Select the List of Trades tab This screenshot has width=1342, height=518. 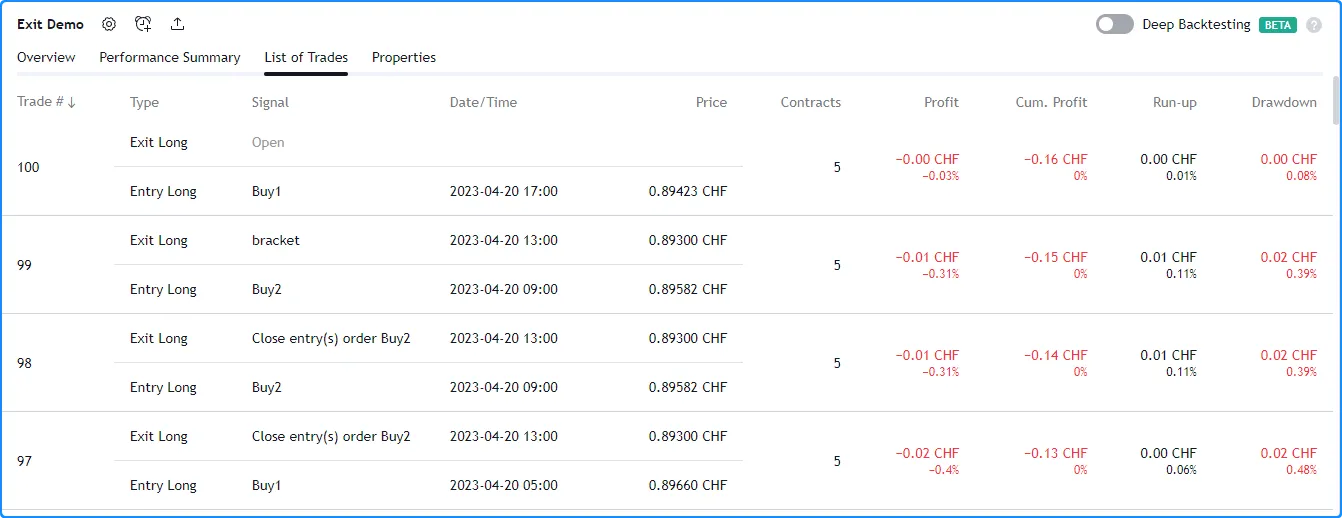coord(306,57)
